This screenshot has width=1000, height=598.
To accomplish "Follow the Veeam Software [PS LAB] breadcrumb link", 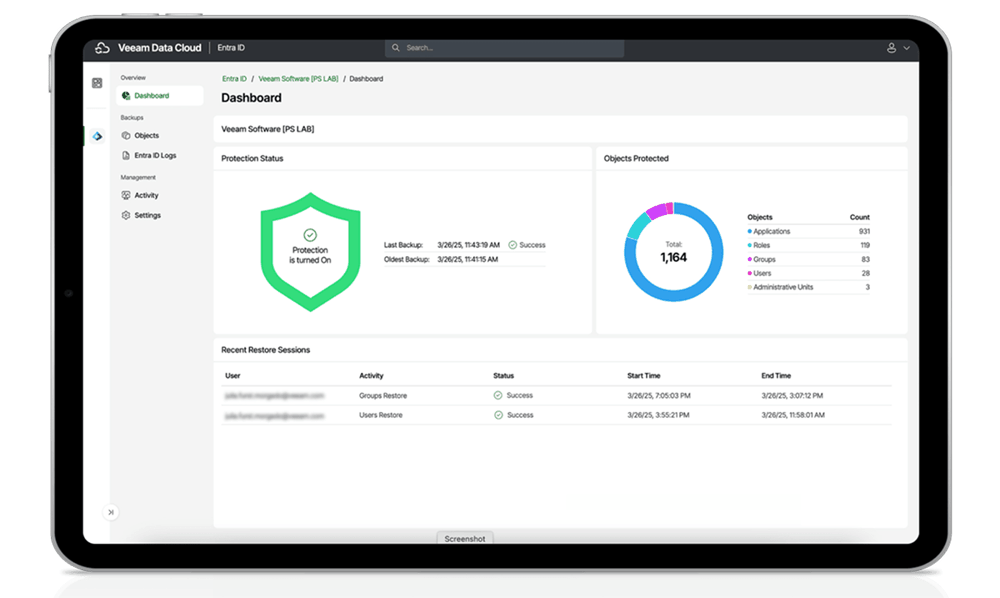I will (x=298, y=79).
